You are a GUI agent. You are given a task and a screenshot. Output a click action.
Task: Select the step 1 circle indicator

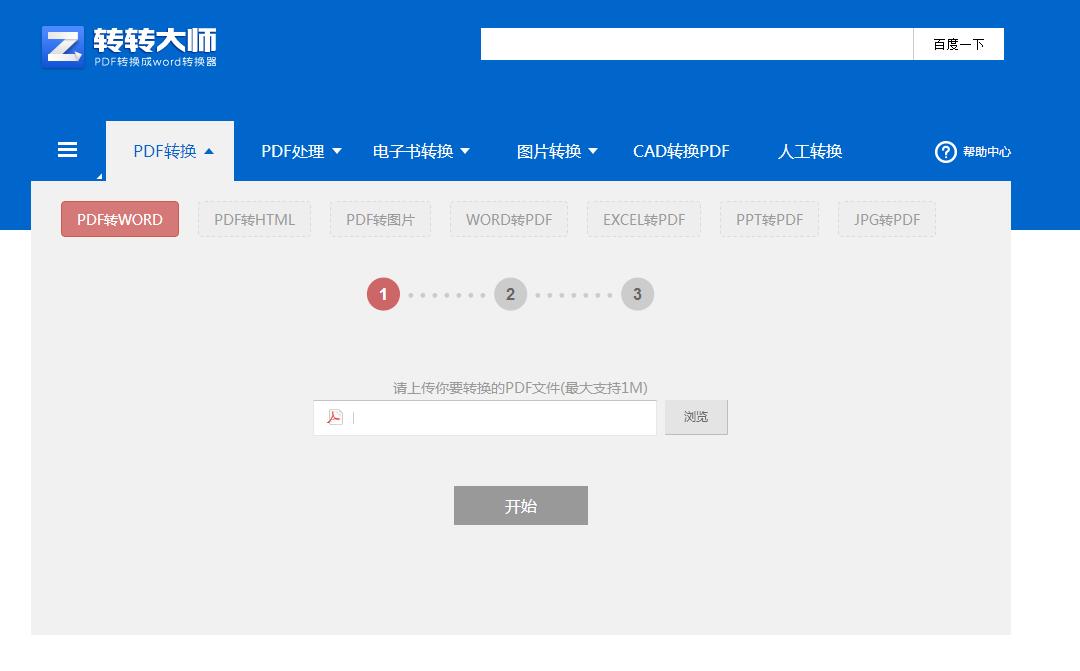[x=383, y=293]
